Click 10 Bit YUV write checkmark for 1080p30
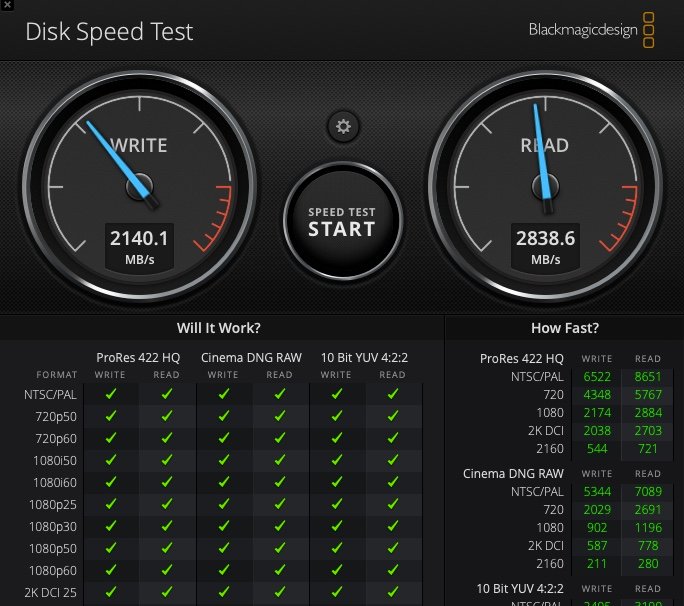This screenshot has width=684, height=606. coord(336,526)
